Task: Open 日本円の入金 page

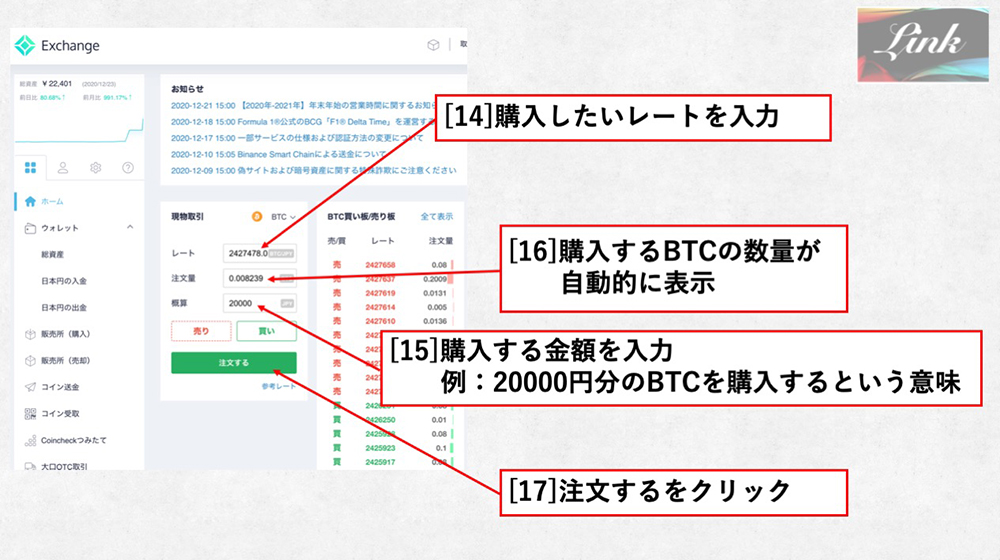Action: coord(64,281)
